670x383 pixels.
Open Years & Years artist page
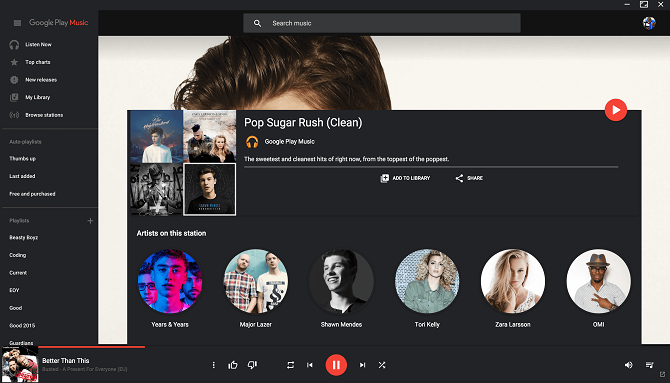tap(170, 281)
